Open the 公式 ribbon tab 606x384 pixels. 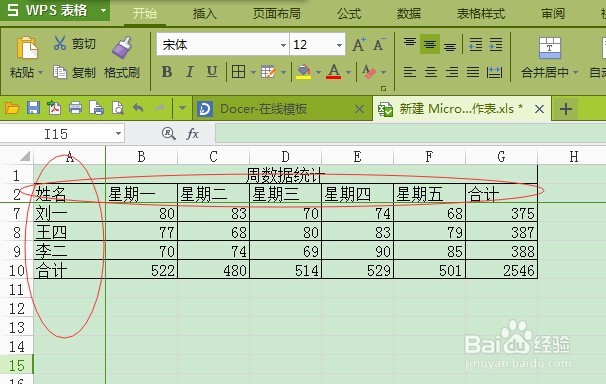pyautogui.click(x=349, y=14)
